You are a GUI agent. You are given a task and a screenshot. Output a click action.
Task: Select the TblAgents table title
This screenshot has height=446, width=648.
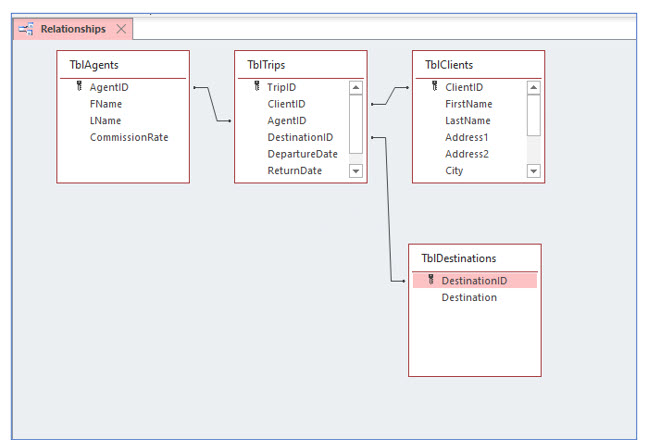(94, 65)
